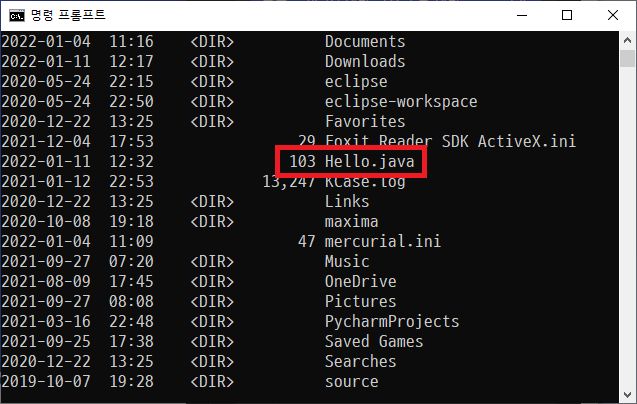
Task: Click the Searches directory name
Action: coord(360,361)
